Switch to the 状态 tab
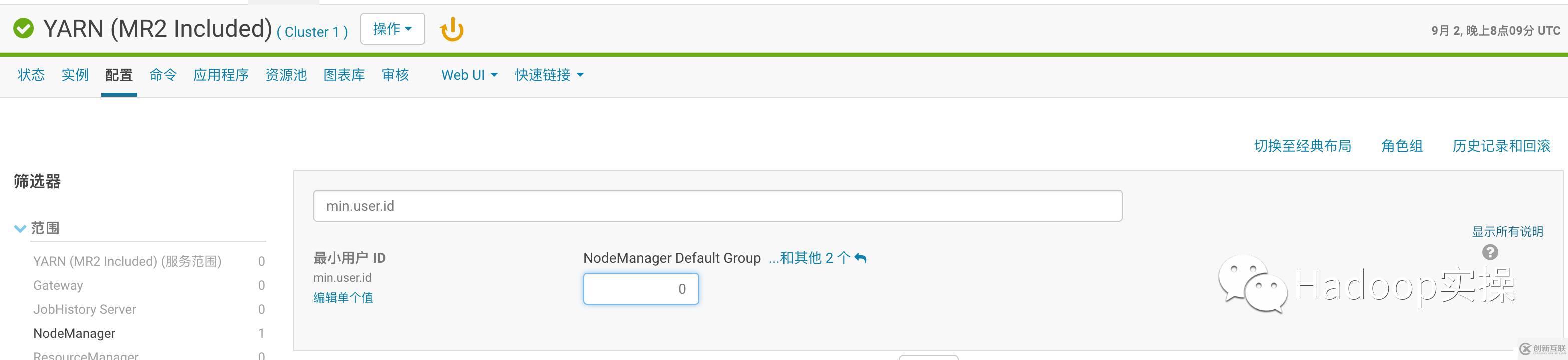The width and height of the screenshot is (1568, 360). coord(31,75)
